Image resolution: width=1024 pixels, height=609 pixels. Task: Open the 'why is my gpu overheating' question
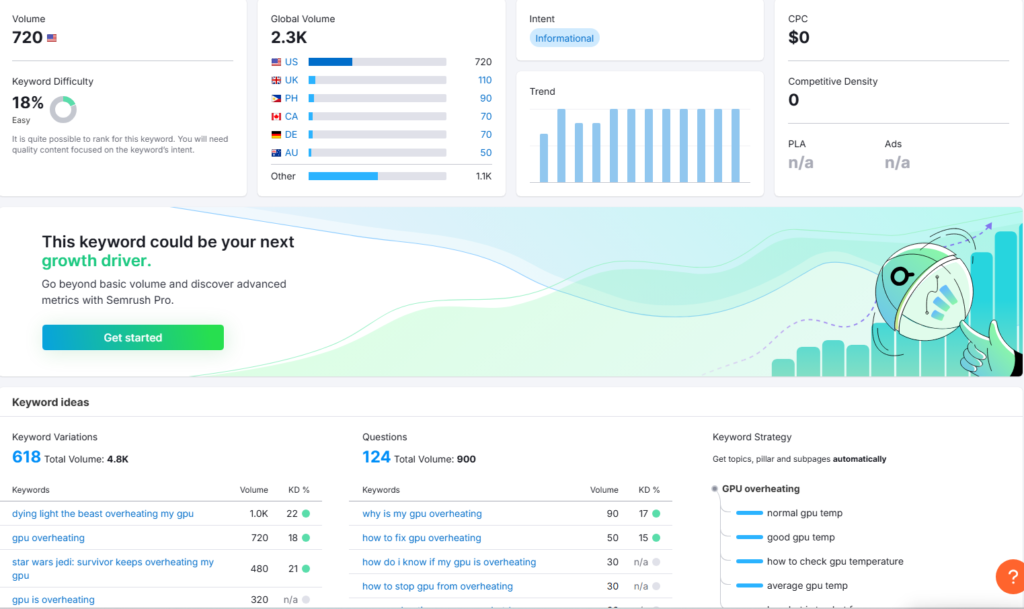click(x=421, y=514)
